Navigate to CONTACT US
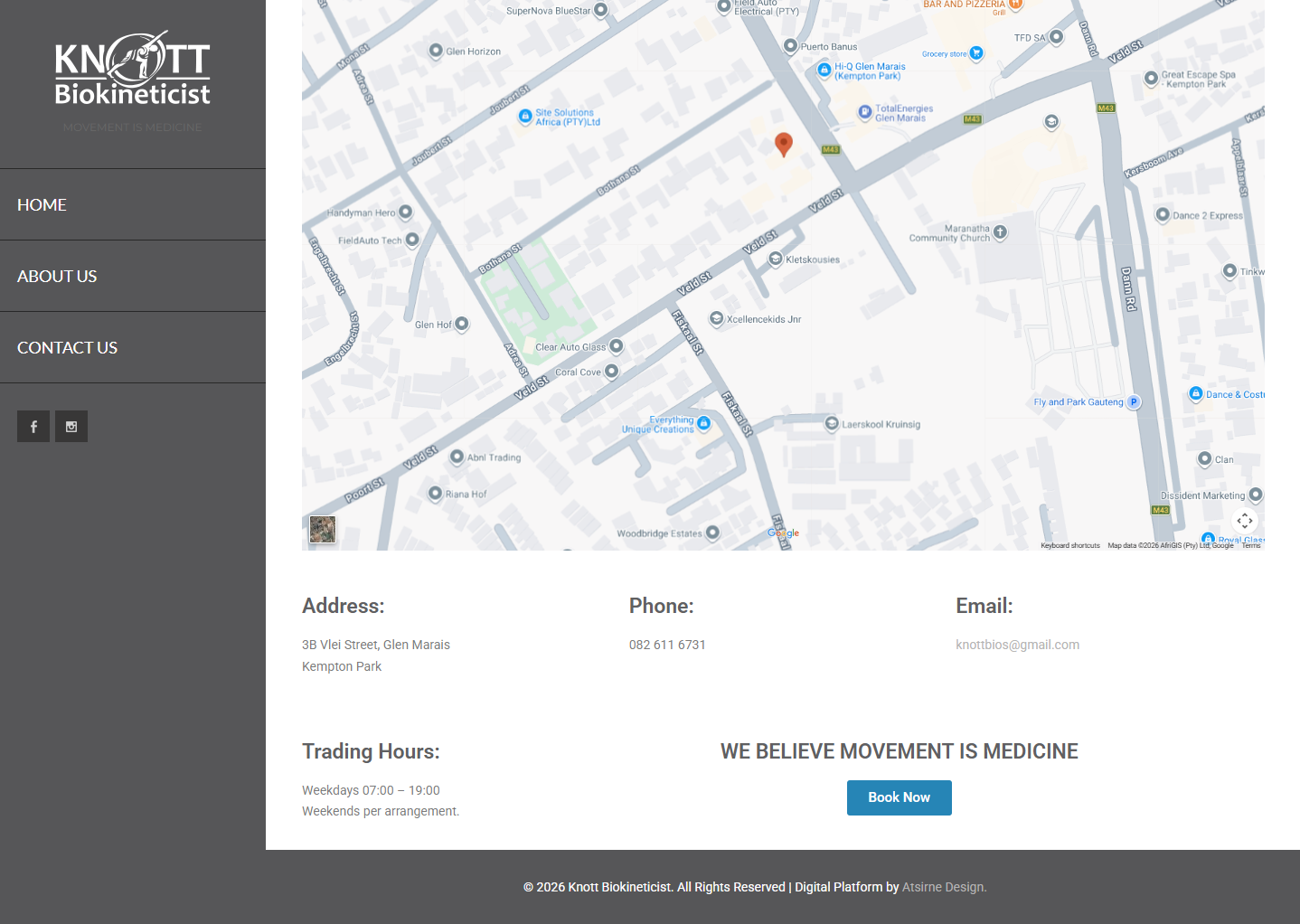This screenshot has height=924, width=1300. tap(68, 348)
